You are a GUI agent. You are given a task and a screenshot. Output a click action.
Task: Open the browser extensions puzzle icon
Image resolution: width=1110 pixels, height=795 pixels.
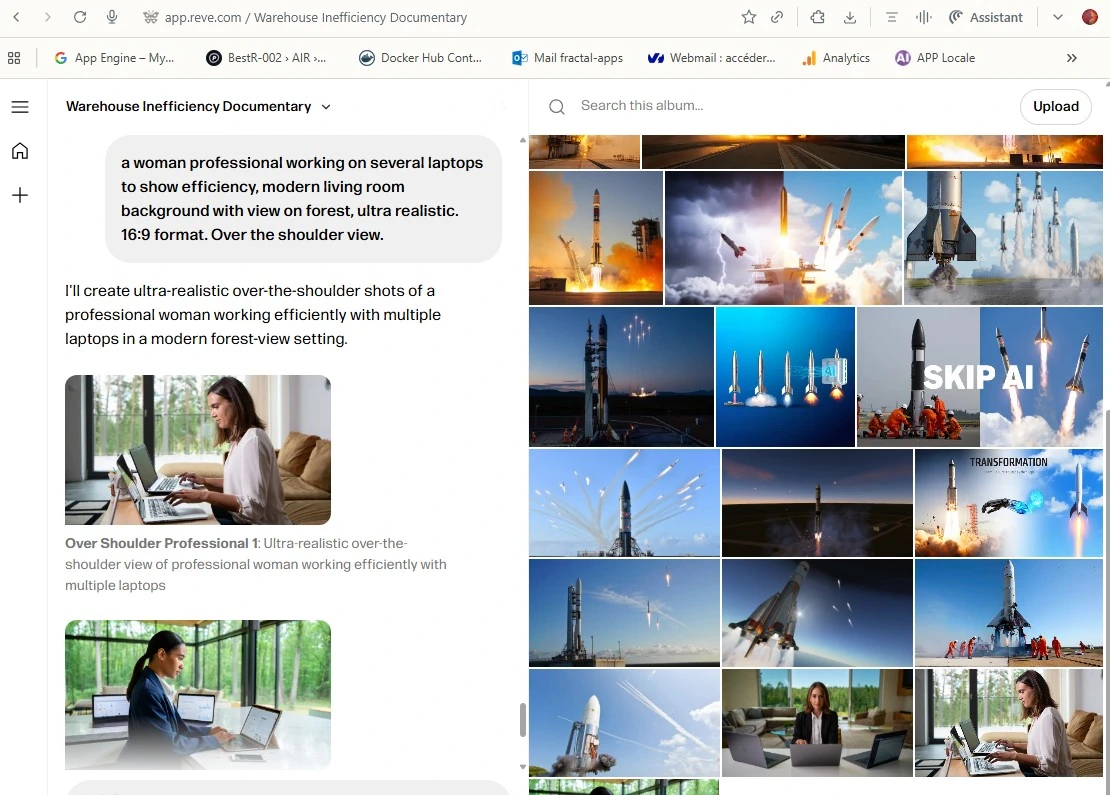[818, 17]
